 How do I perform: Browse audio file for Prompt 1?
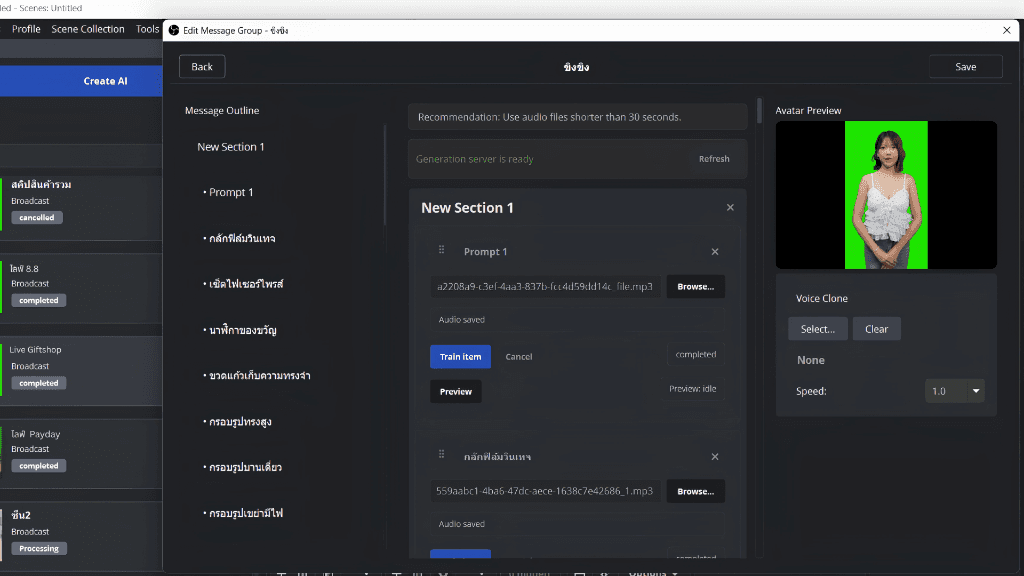[696, 287]
